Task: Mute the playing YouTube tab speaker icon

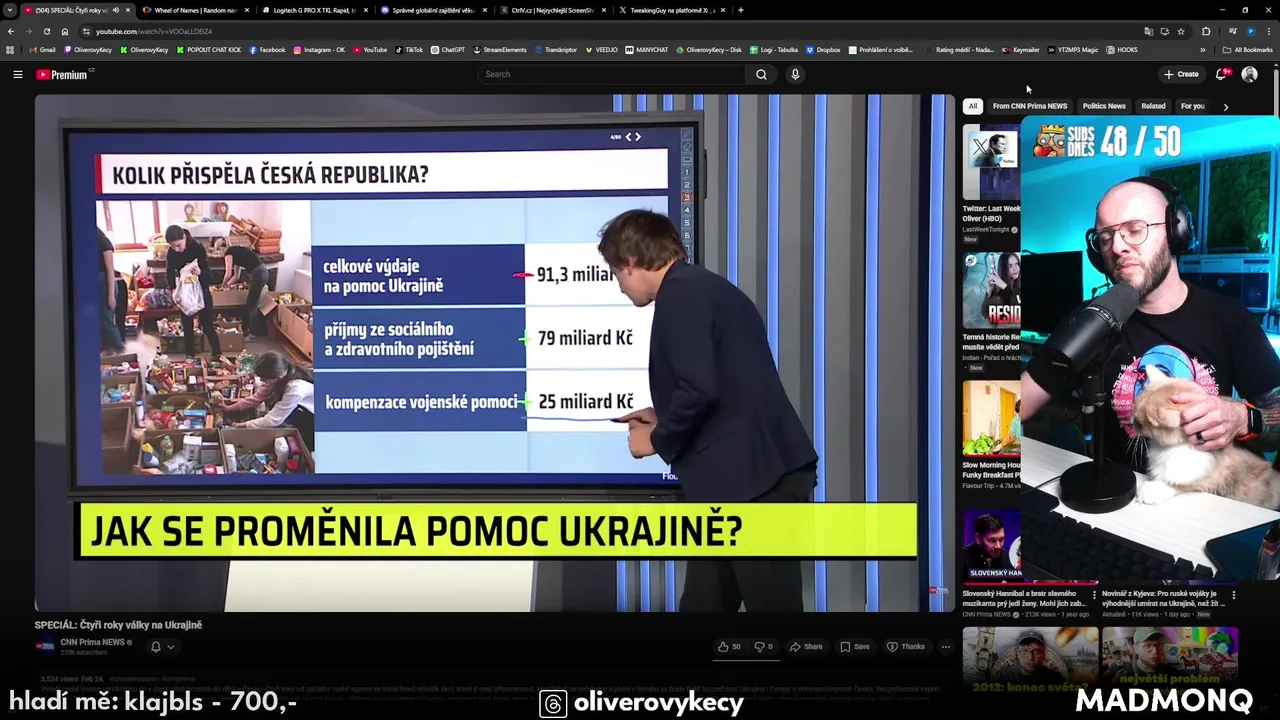Action: (115, 10)
